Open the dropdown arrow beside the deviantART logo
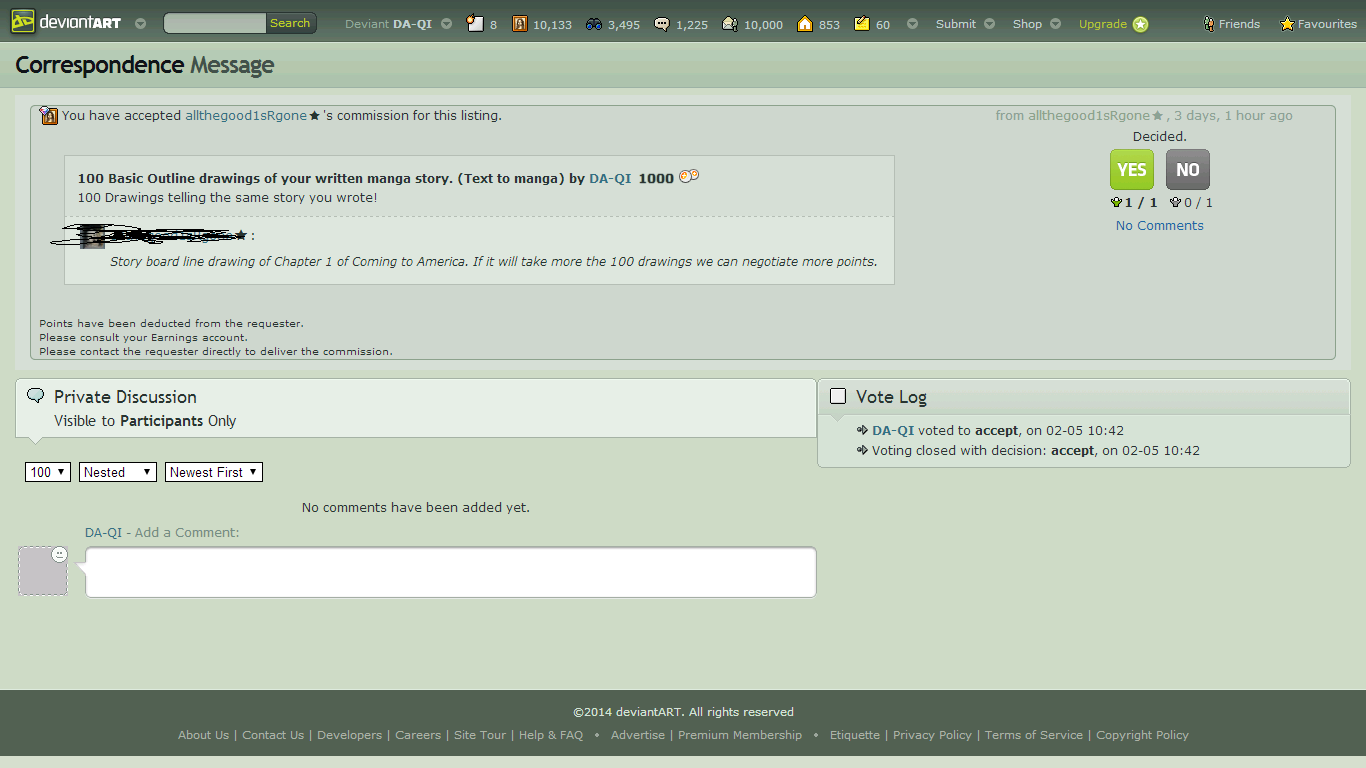Screen dimensions: 1366x768 point(140,24)
